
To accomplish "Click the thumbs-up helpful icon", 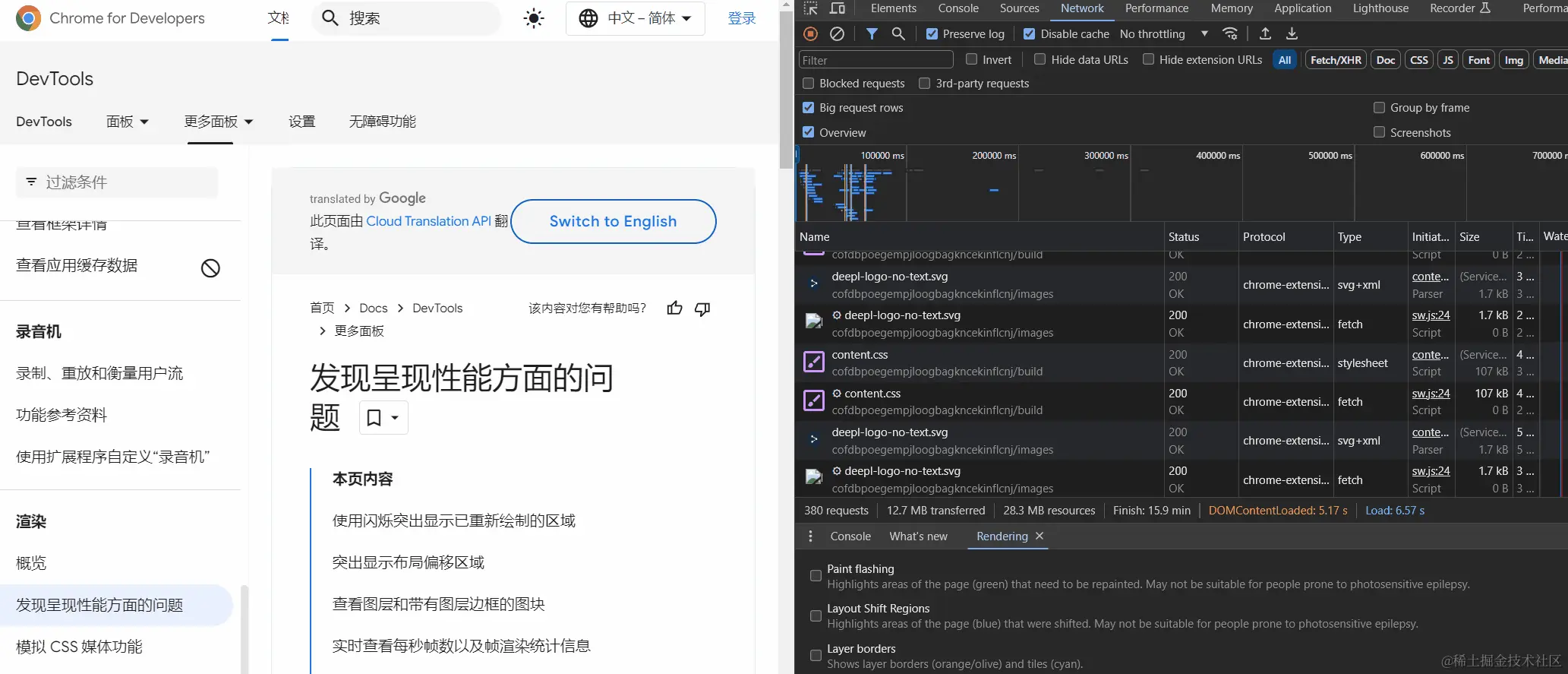I will (x=674, y=308).
